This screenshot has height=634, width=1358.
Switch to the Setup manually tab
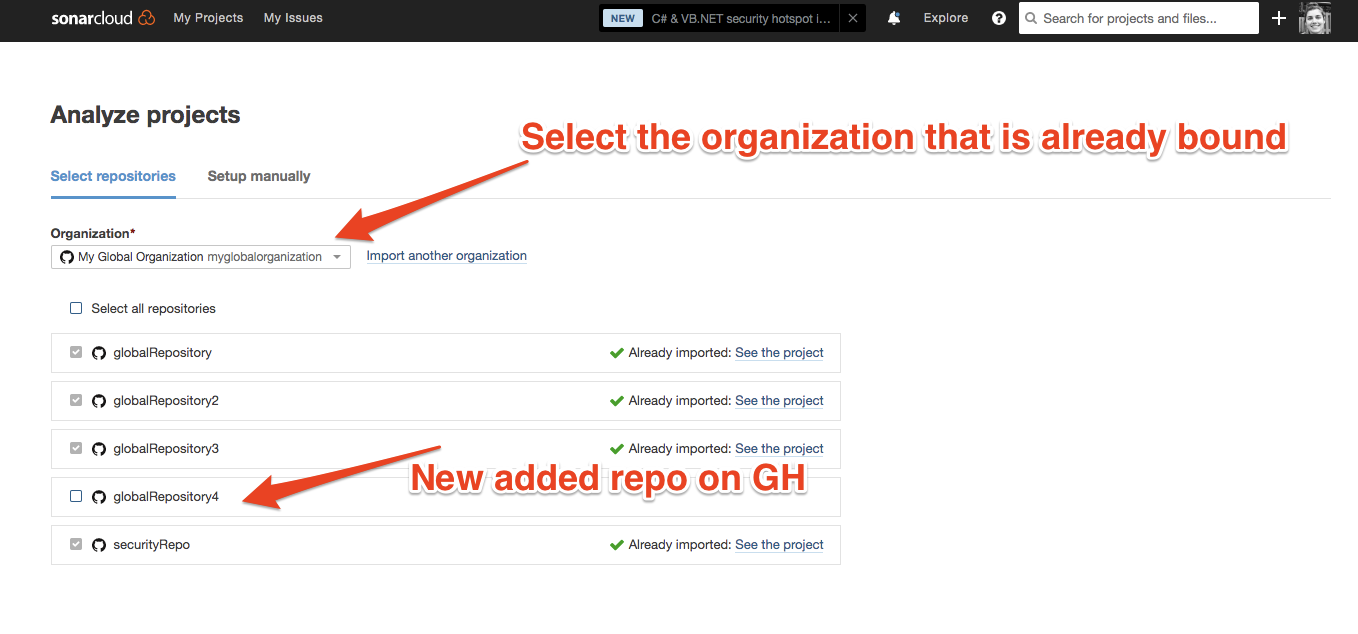259,176
